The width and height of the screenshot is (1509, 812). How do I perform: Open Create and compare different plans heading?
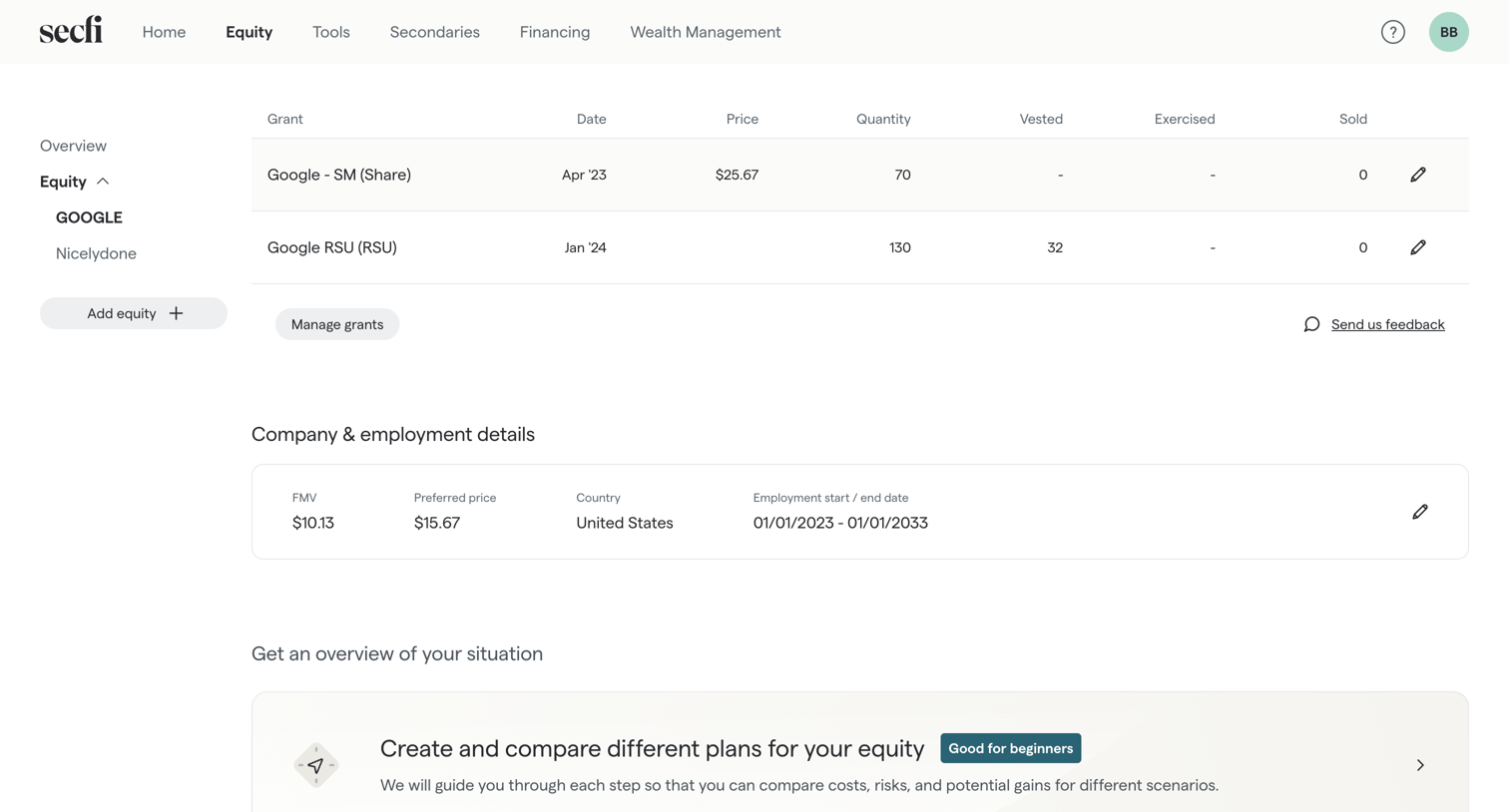pyautogui.click(x=652, y=748)
